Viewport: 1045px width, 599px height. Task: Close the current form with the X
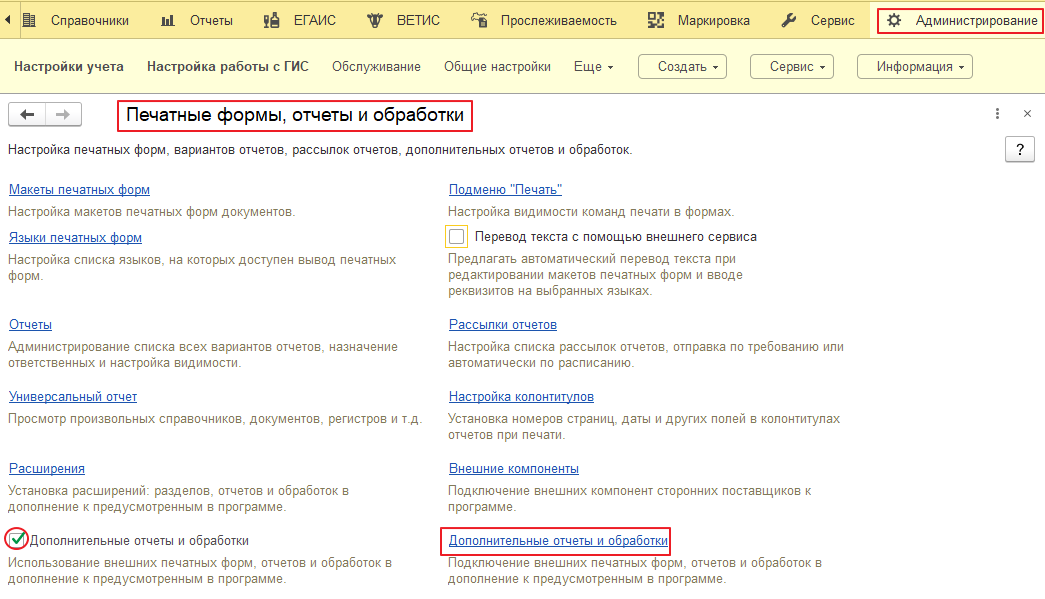(1026, 114)
